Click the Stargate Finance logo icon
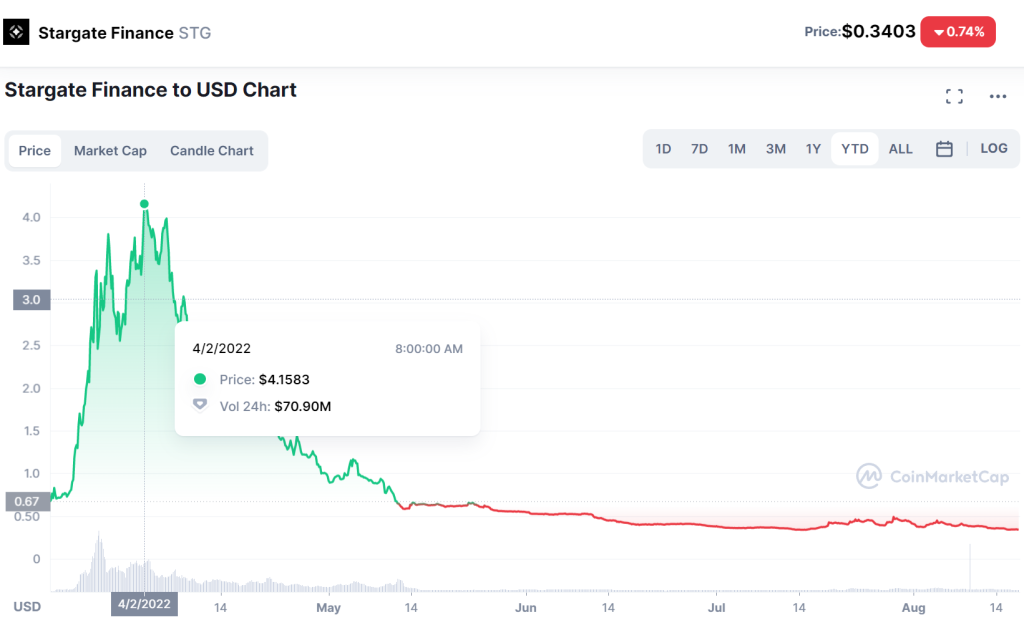This screenshot has width=1024, height=620. 16,32
